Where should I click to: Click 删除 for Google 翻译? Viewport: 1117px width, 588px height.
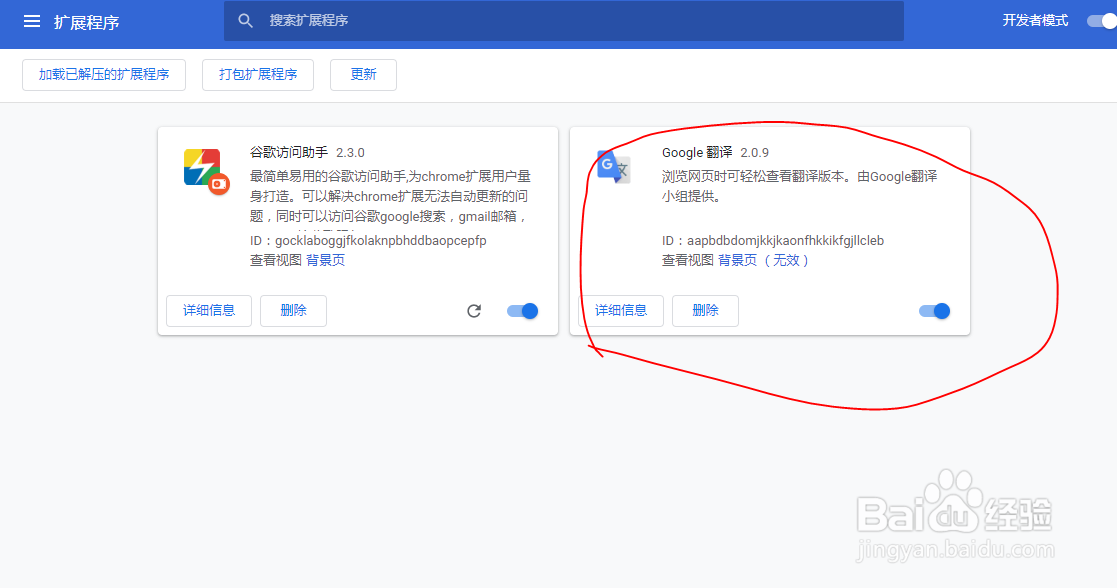[x=705, y=311]
